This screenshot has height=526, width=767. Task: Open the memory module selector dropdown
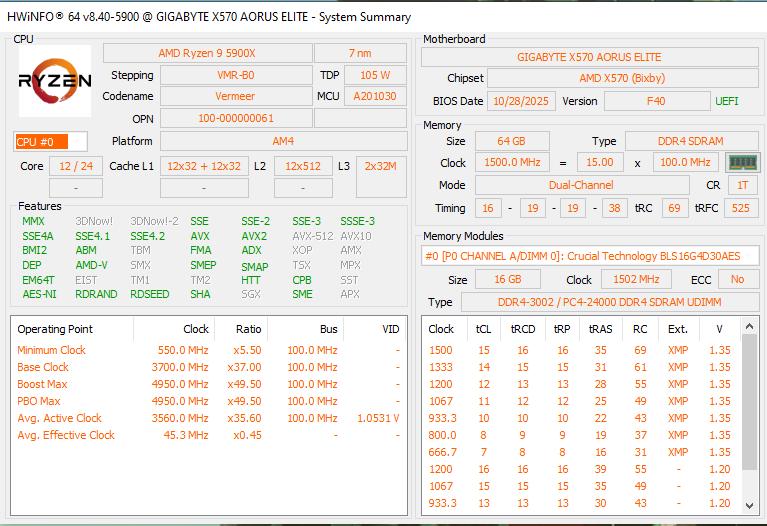click(590, 256)
